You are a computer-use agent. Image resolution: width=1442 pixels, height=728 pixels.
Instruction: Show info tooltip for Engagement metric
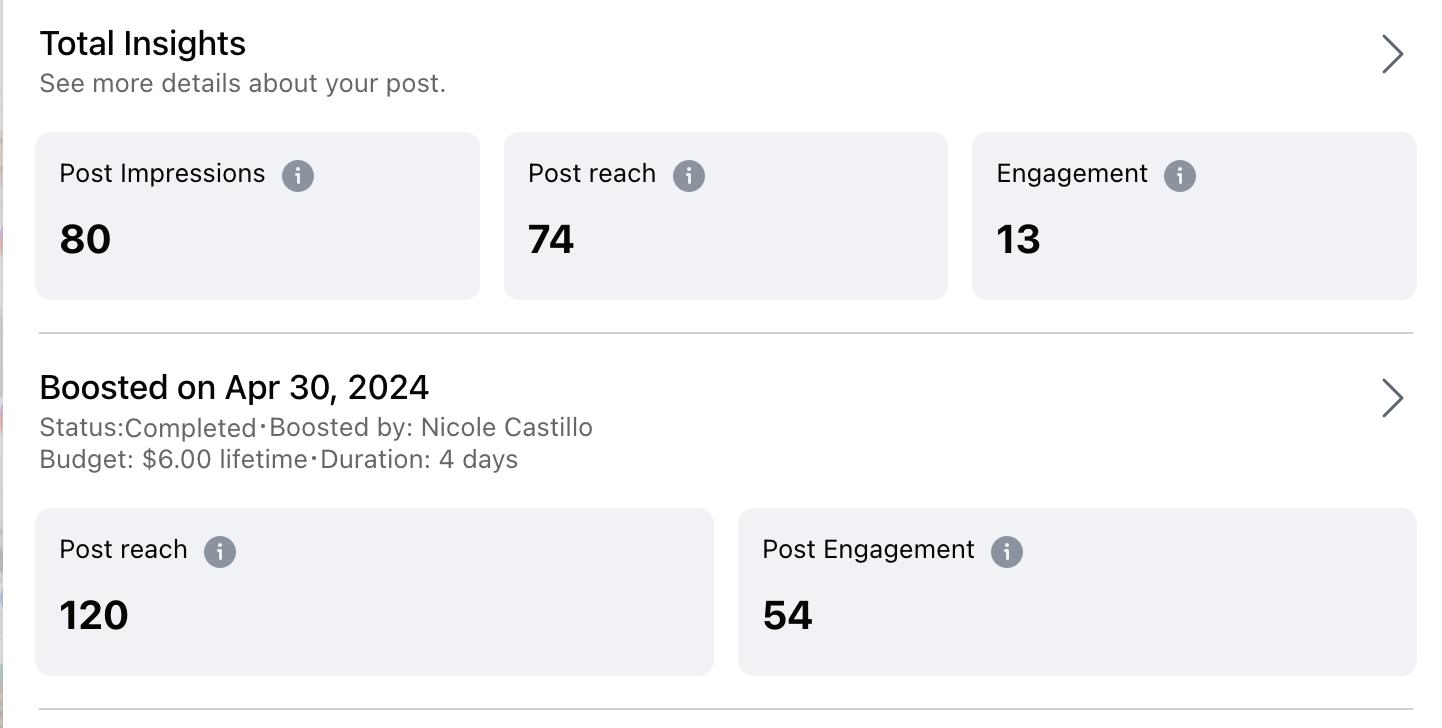(x=1180, y=176)
